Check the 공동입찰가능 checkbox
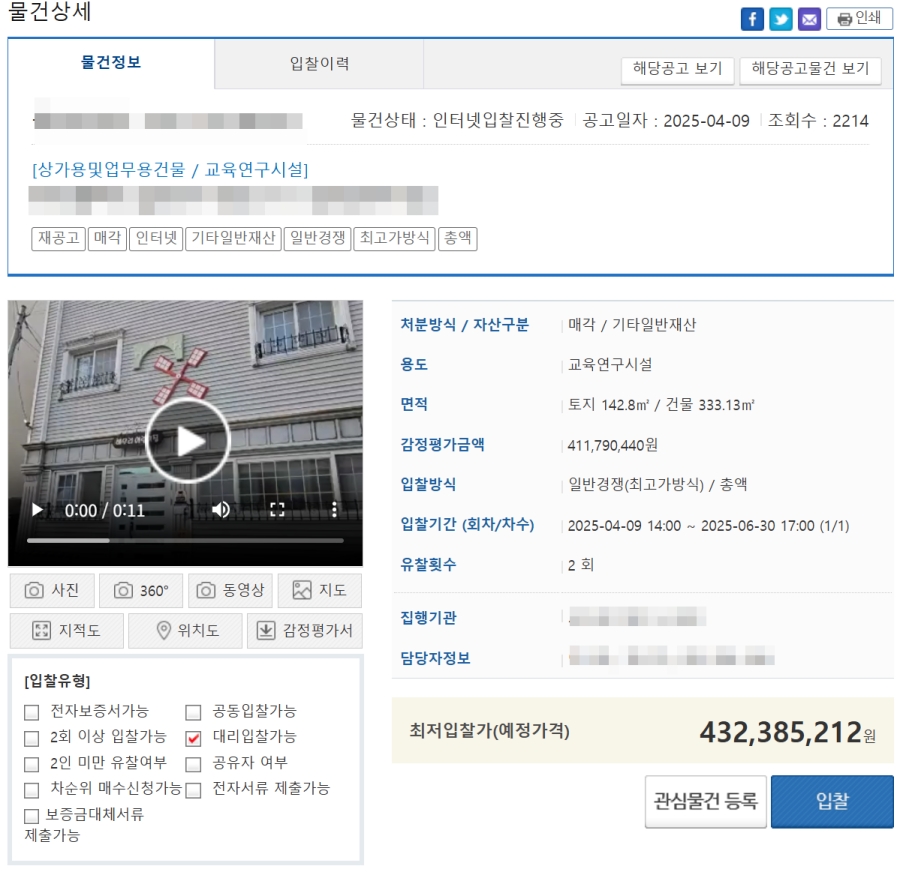The height and width of the screenshot is (875, 900). coord(193,713)
